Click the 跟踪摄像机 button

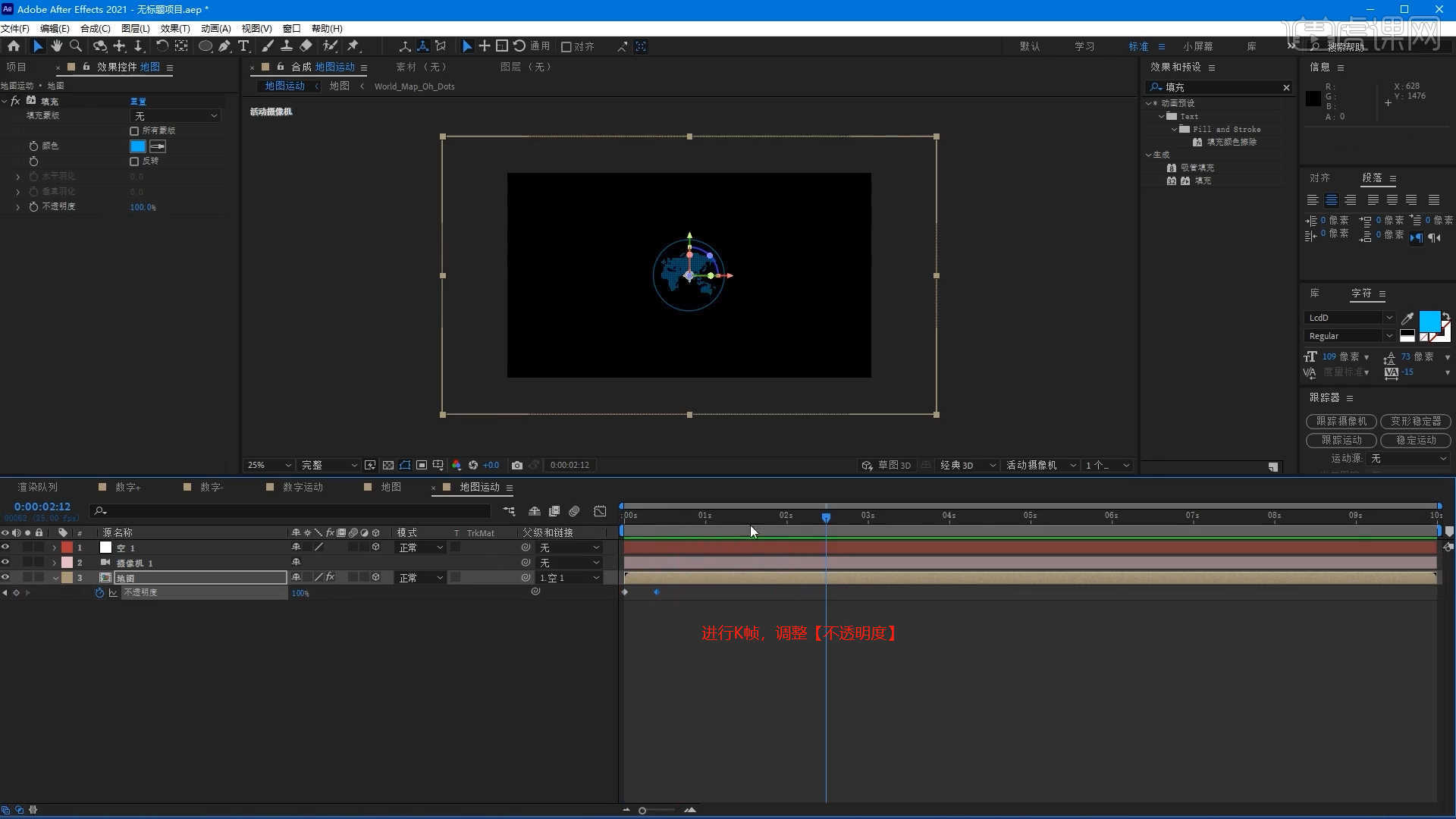[x=1341, y=421]
